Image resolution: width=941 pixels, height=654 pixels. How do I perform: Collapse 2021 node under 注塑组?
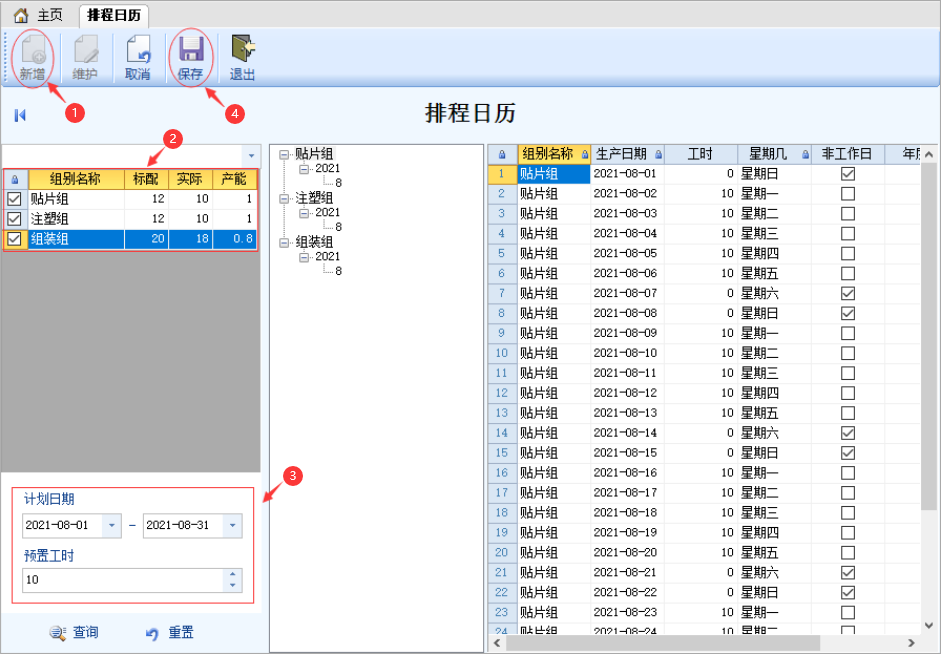304,213
